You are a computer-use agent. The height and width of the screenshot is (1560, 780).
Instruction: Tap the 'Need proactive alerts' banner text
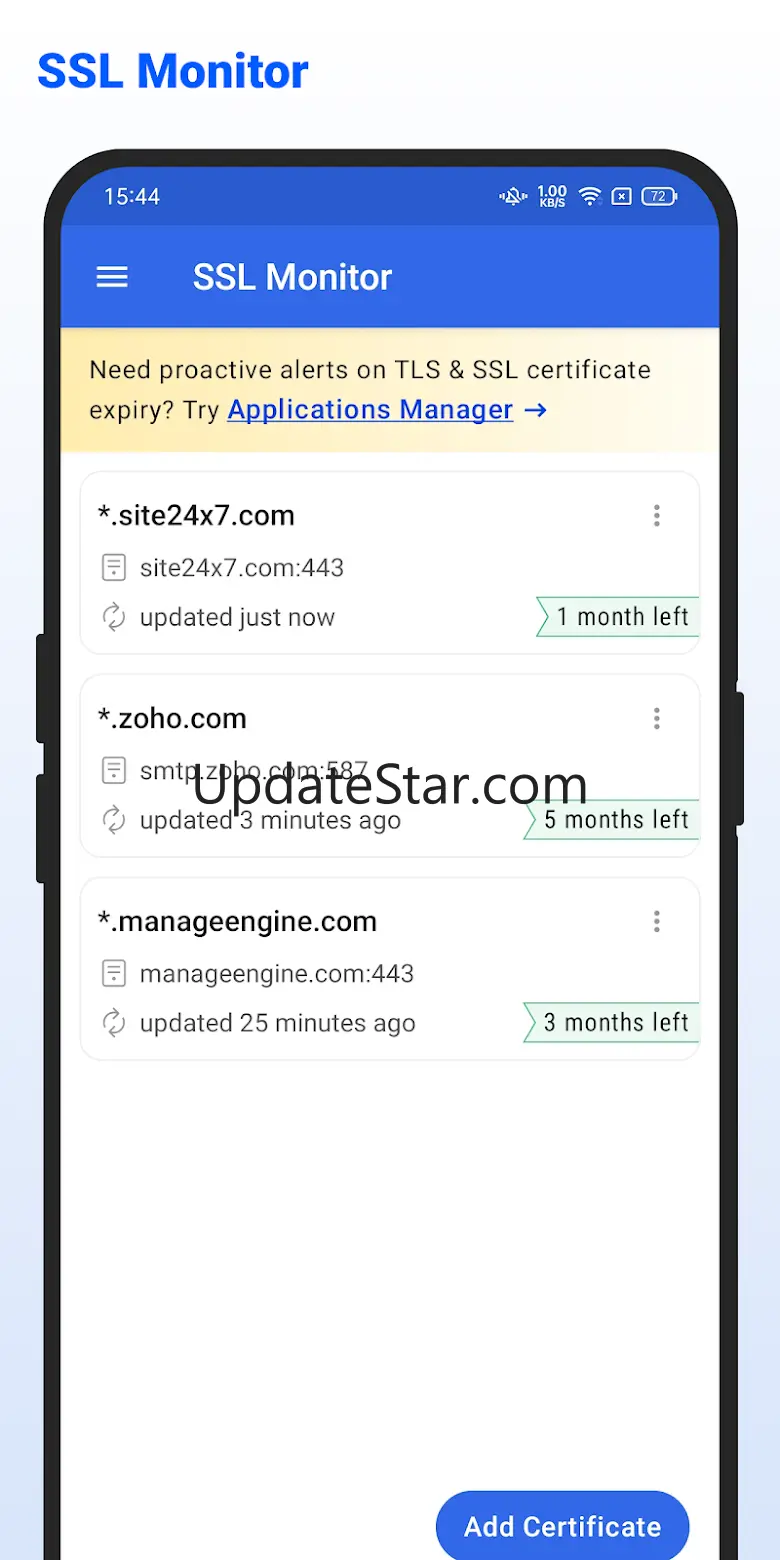(370, 390)
